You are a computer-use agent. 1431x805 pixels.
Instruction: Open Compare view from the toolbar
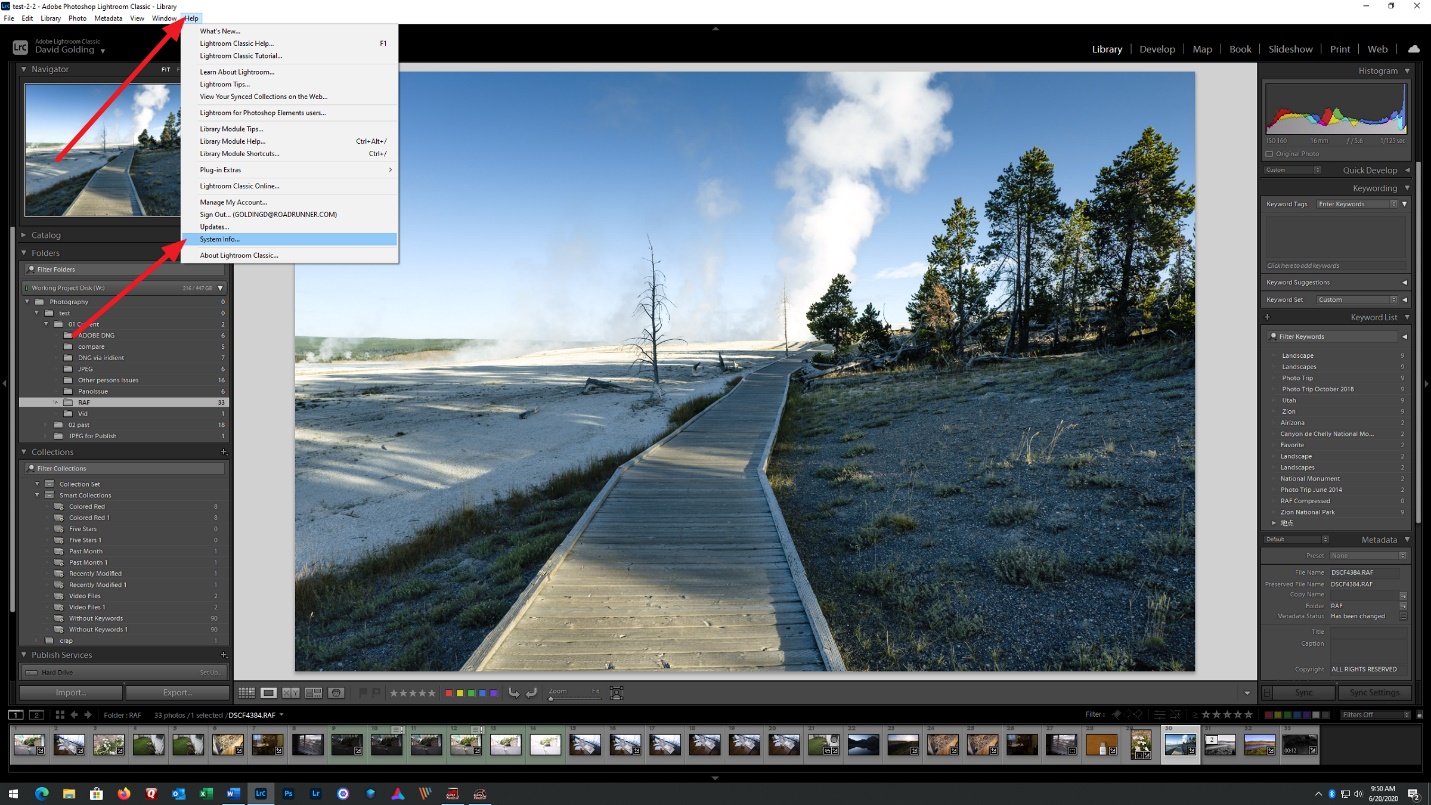pyautogui.click(x=290, y=692)
